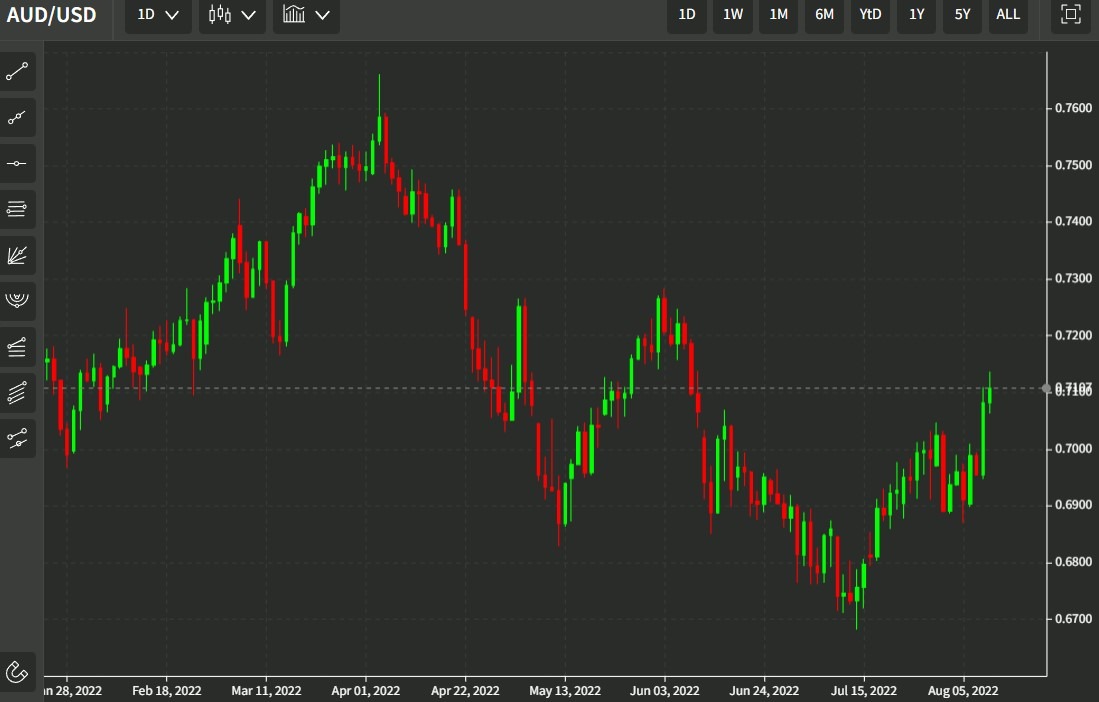1099x702 pixels.
Task: Set the range to 1Y
Action: coord(917,15)
